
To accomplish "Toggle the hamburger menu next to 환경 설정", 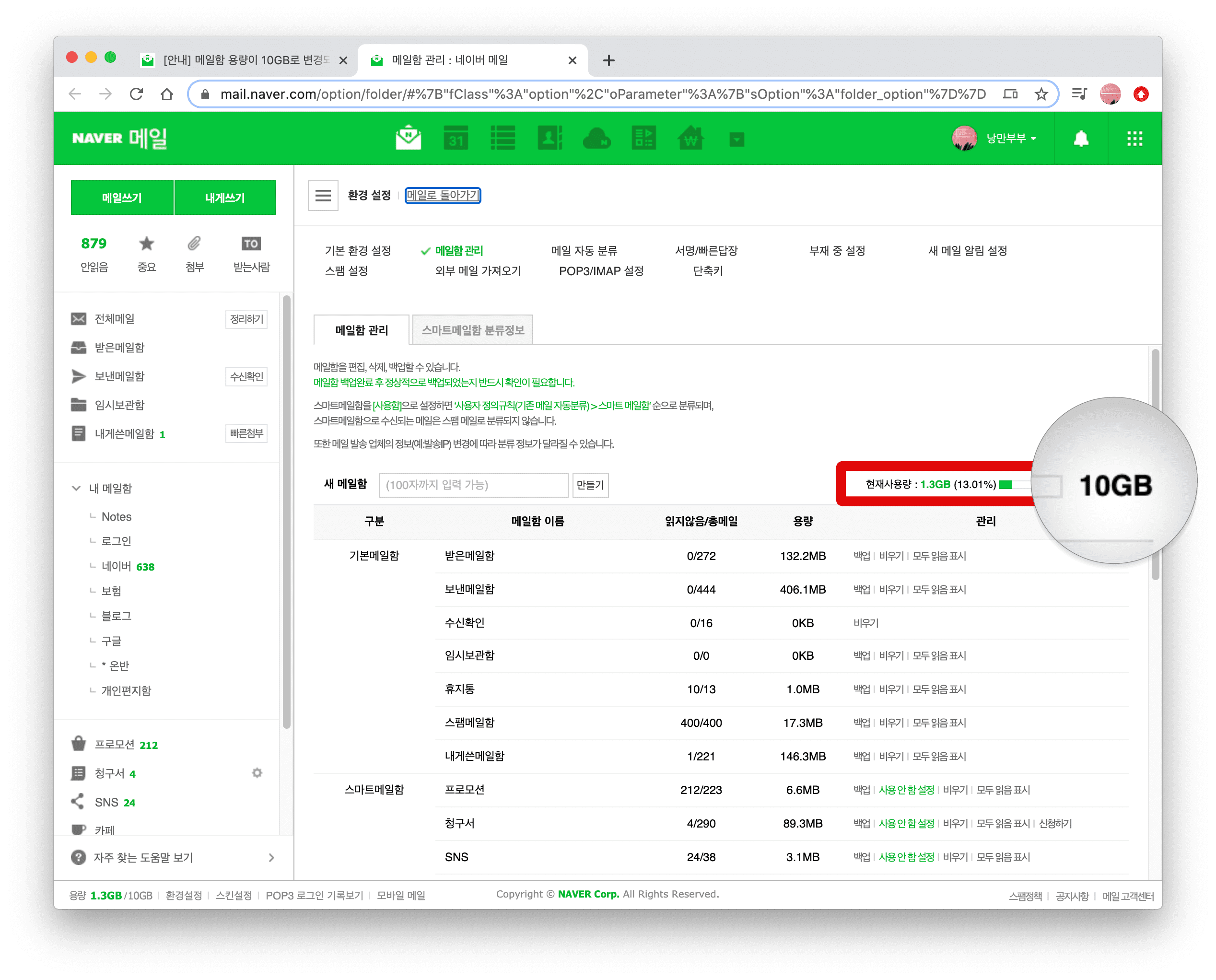I will point(323,195).
